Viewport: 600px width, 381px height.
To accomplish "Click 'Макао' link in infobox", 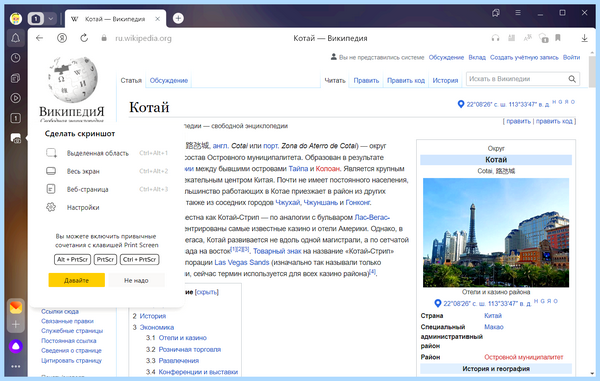I will pyautogui.click(x=494, y=327).
